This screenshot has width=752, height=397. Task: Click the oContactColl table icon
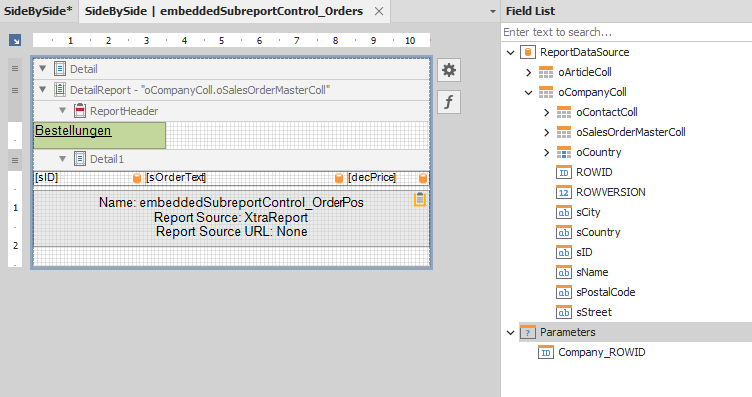click(564, 112)
